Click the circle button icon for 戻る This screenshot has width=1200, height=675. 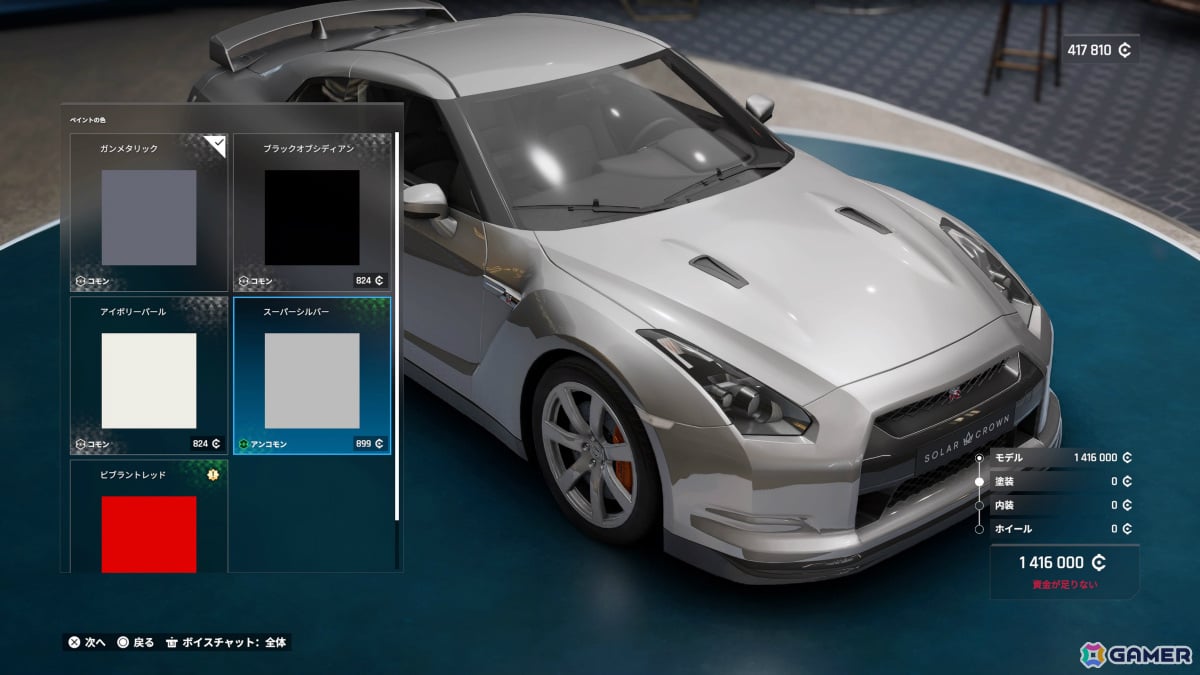[x=123, y=642]
